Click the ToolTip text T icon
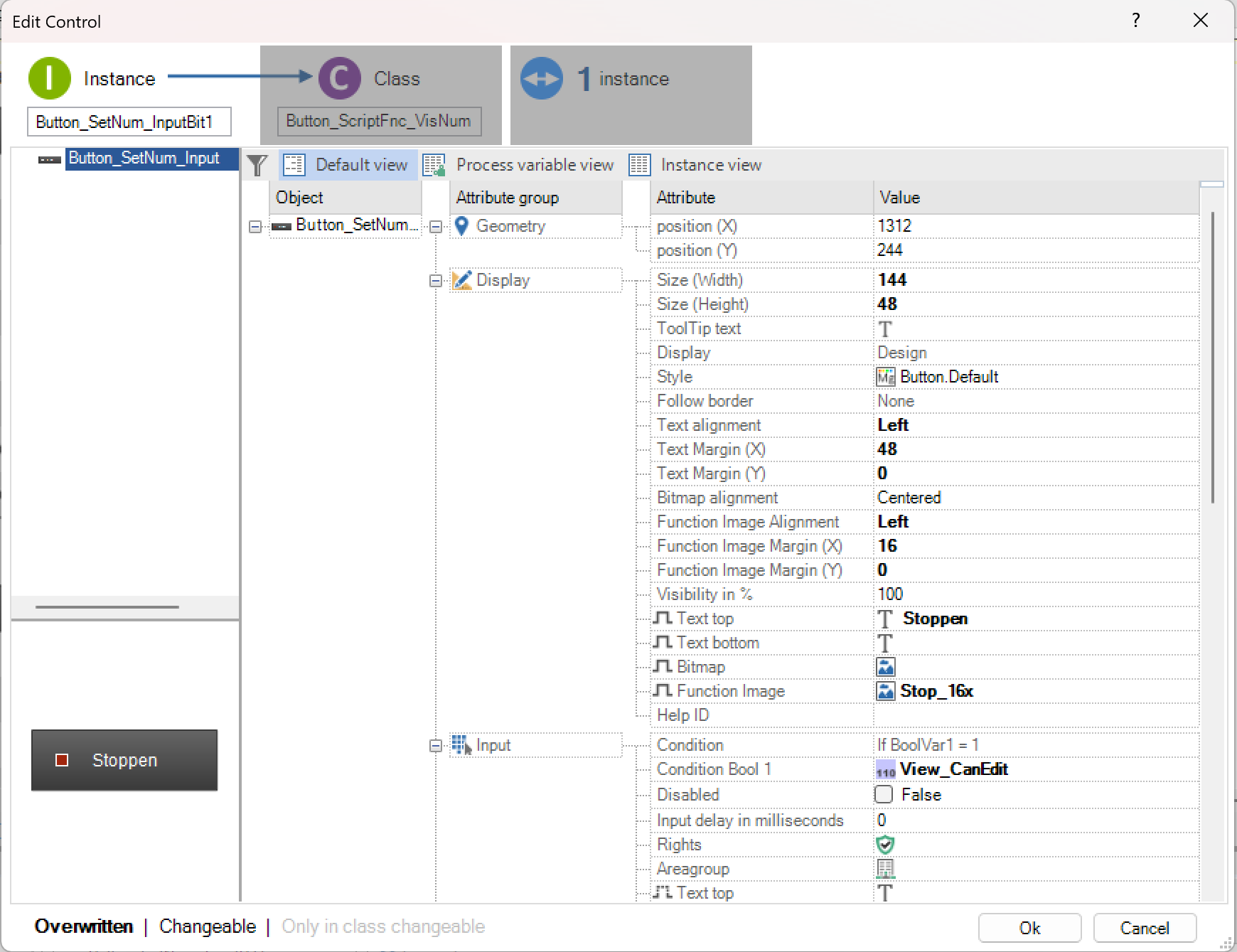Screen dimensions: 1237x952 click(x=885, y=329)
